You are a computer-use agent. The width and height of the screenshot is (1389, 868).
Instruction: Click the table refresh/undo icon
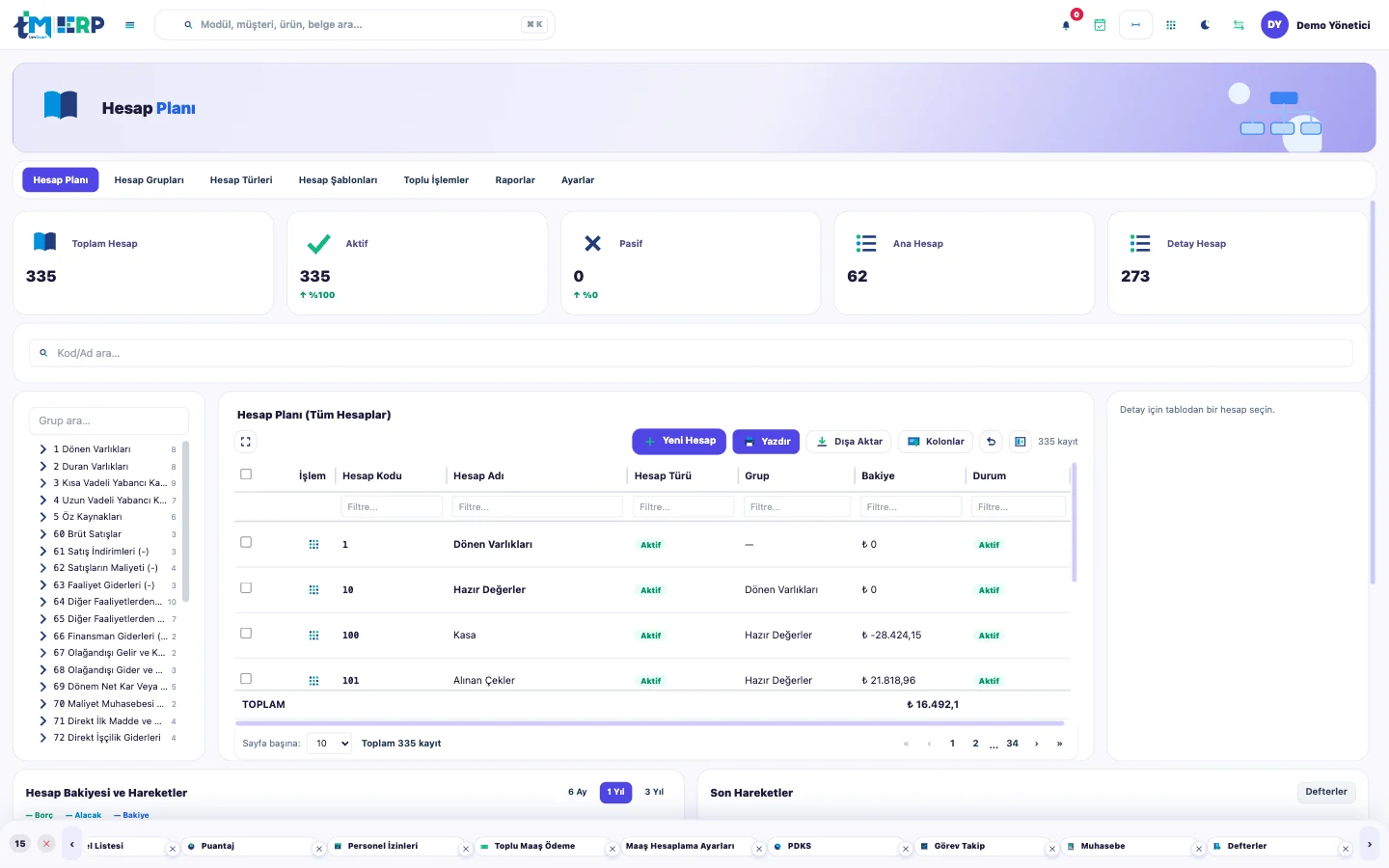point(991,442)
